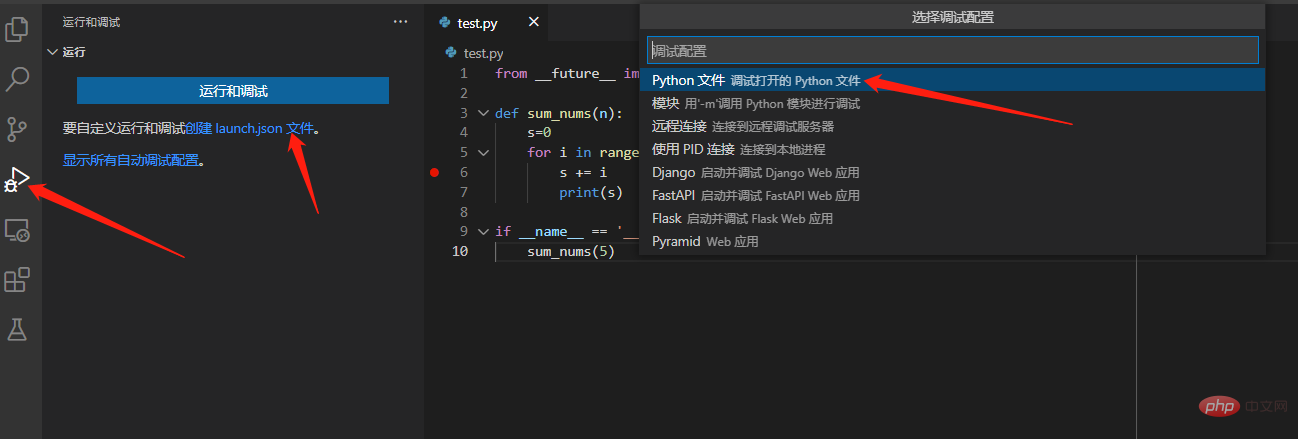Click the three-dot more actions icon
The width and height of the screenshot is (1298, 439).
point(400,21)
